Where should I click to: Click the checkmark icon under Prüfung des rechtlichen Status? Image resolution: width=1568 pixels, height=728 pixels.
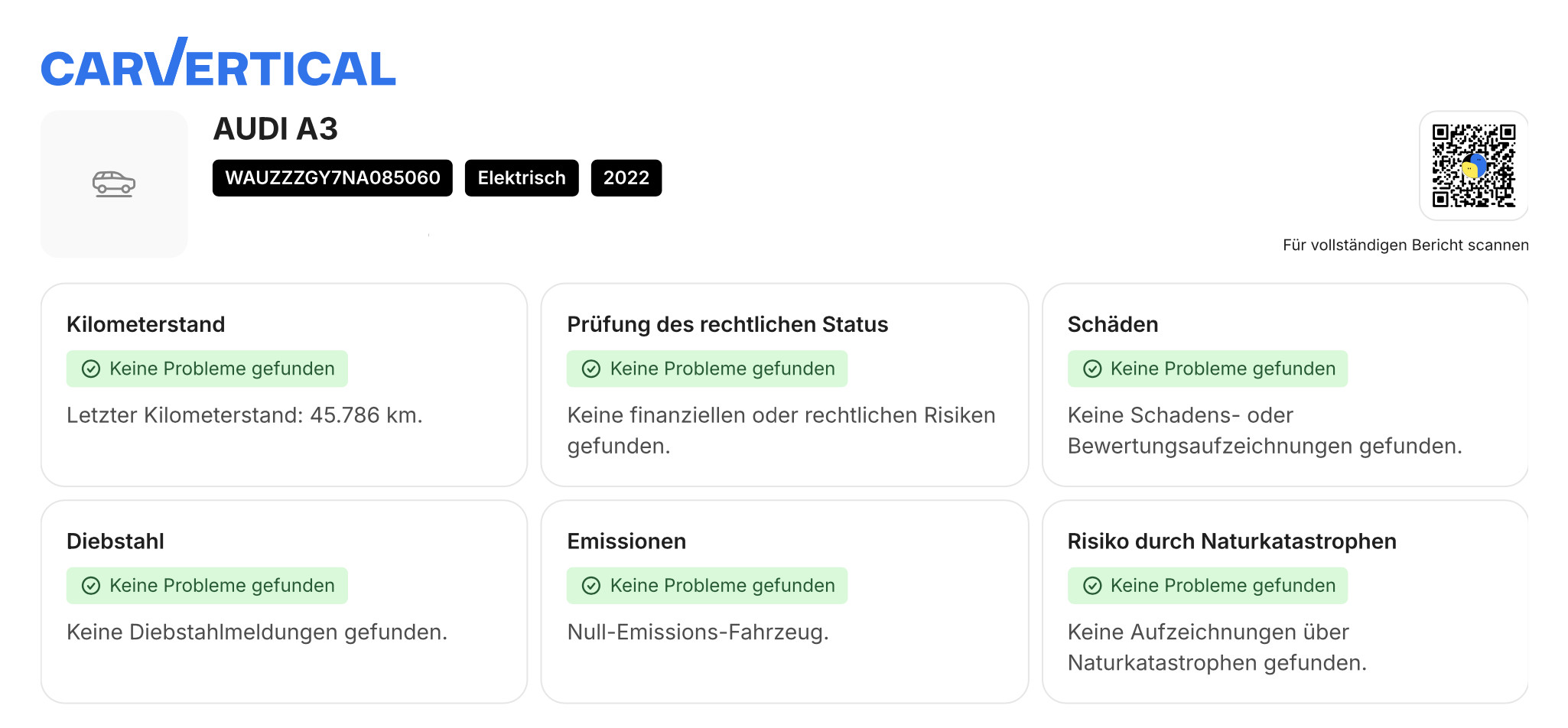pyautogui.click(x=591, y=369)
